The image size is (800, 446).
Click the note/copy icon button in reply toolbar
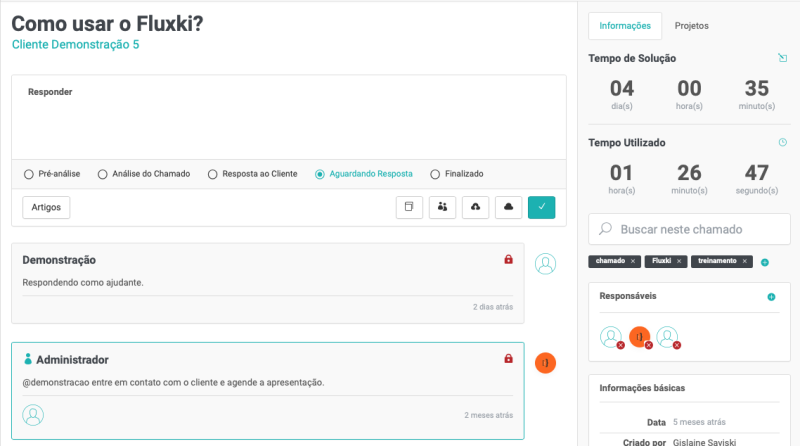[409, 207]
